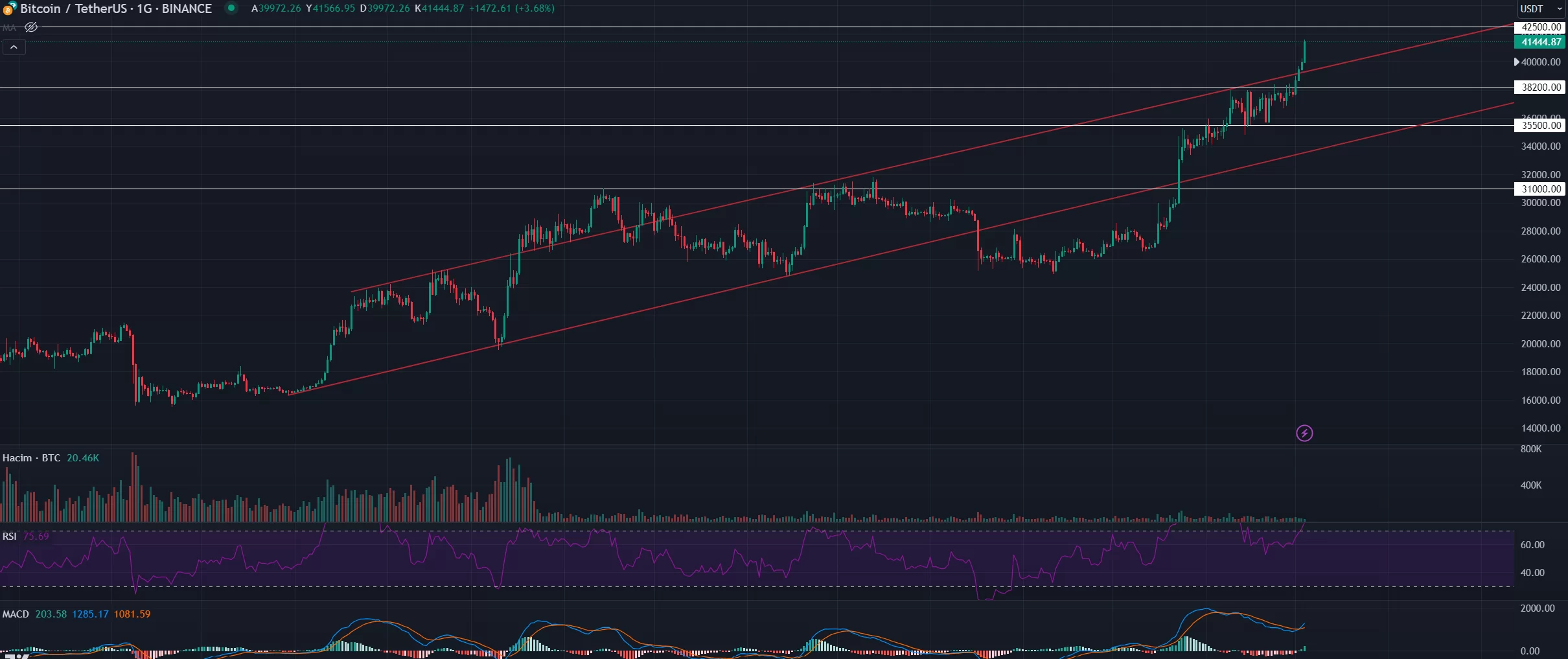This screenshot has height=659, width=1568.
Task: Collapse the indicator legend with chevron button
Action: coord(14,47)
